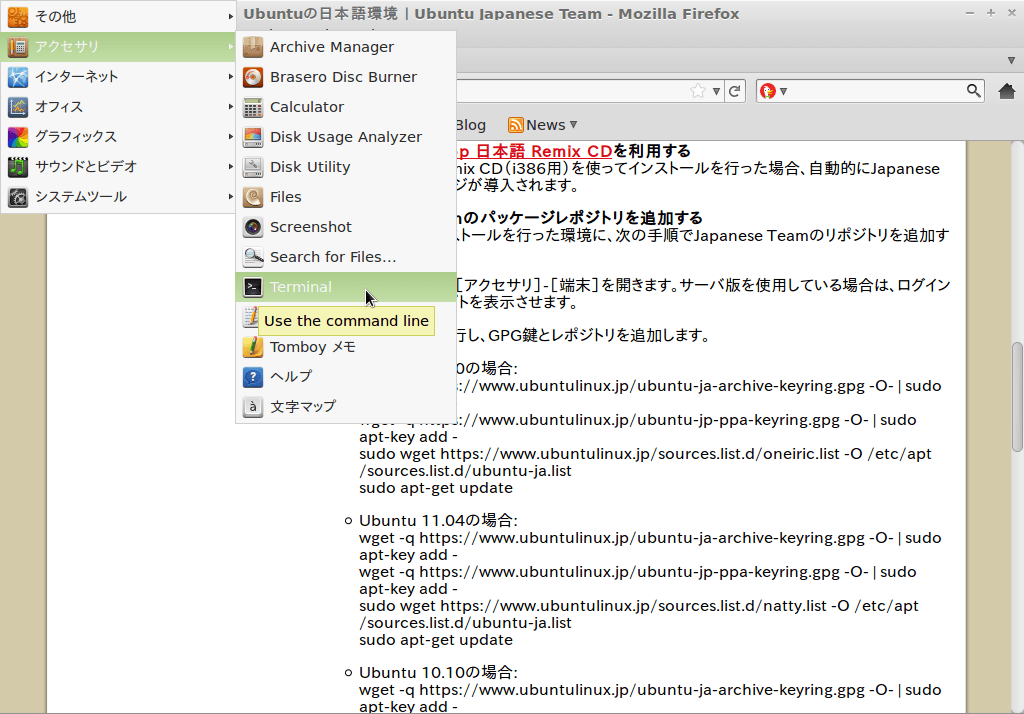Expand the サウンドとビデオ submenu

[231, 167]
